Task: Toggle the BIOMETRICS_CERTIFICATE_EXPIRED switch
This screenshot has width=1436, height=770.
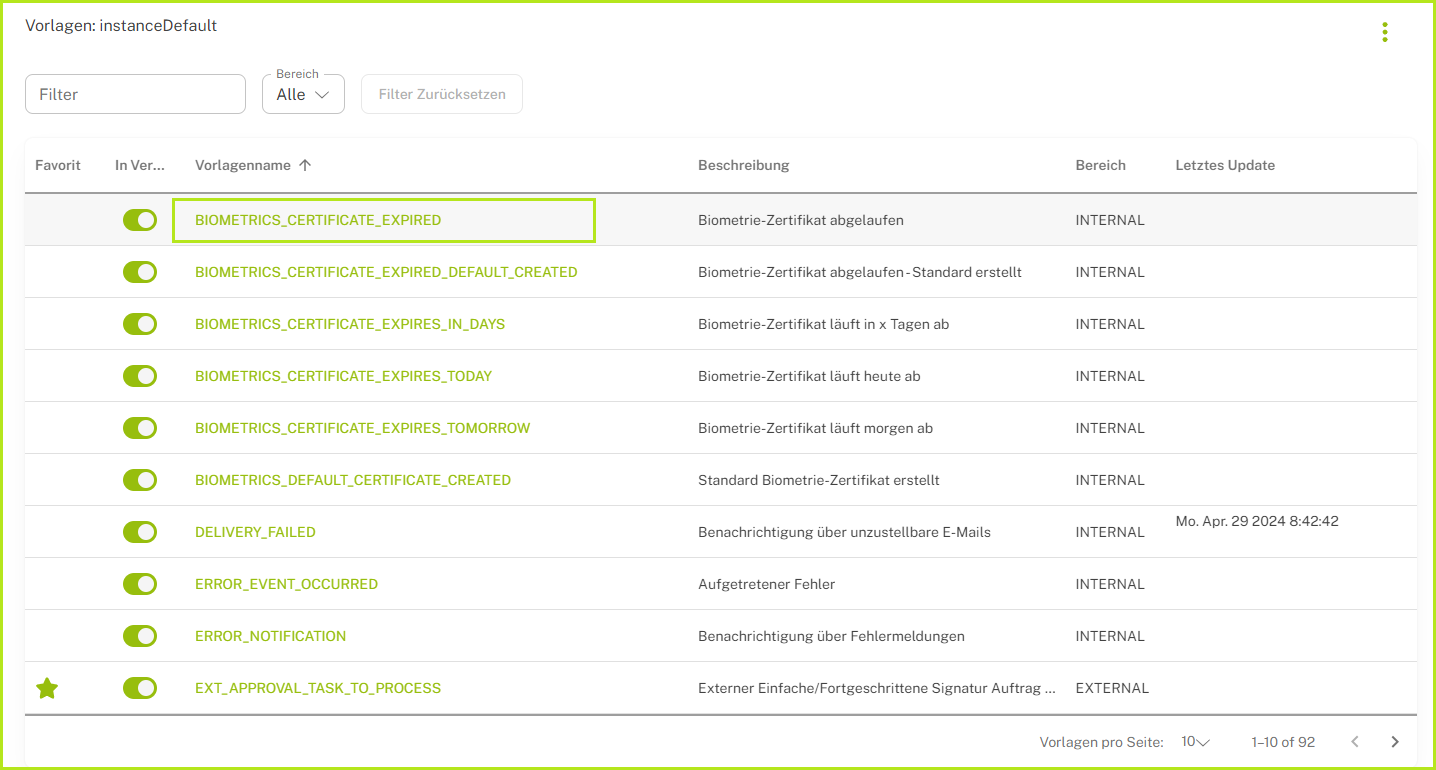Action: (x=140, y=220)
